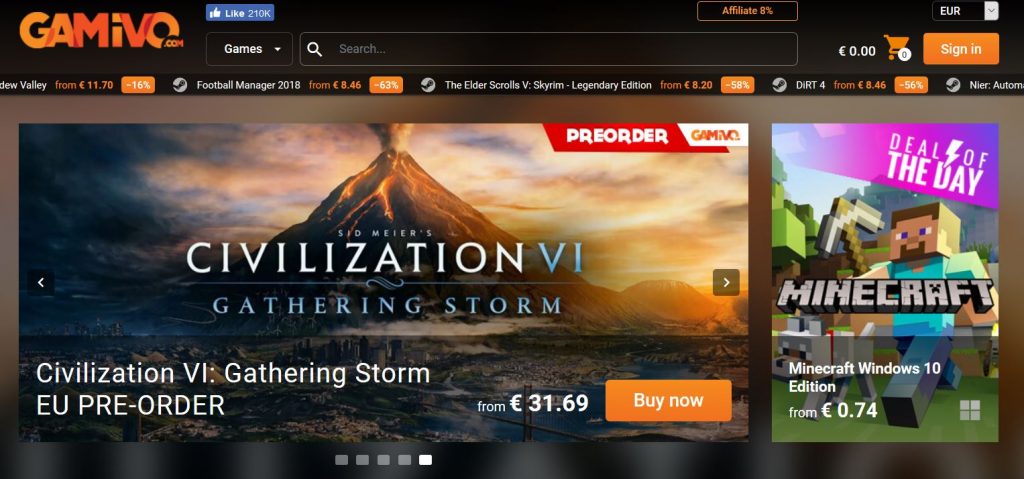Show the previous carousel slide
The image size is (1024, 479).
pyautogui.click(x=41, y=282)
